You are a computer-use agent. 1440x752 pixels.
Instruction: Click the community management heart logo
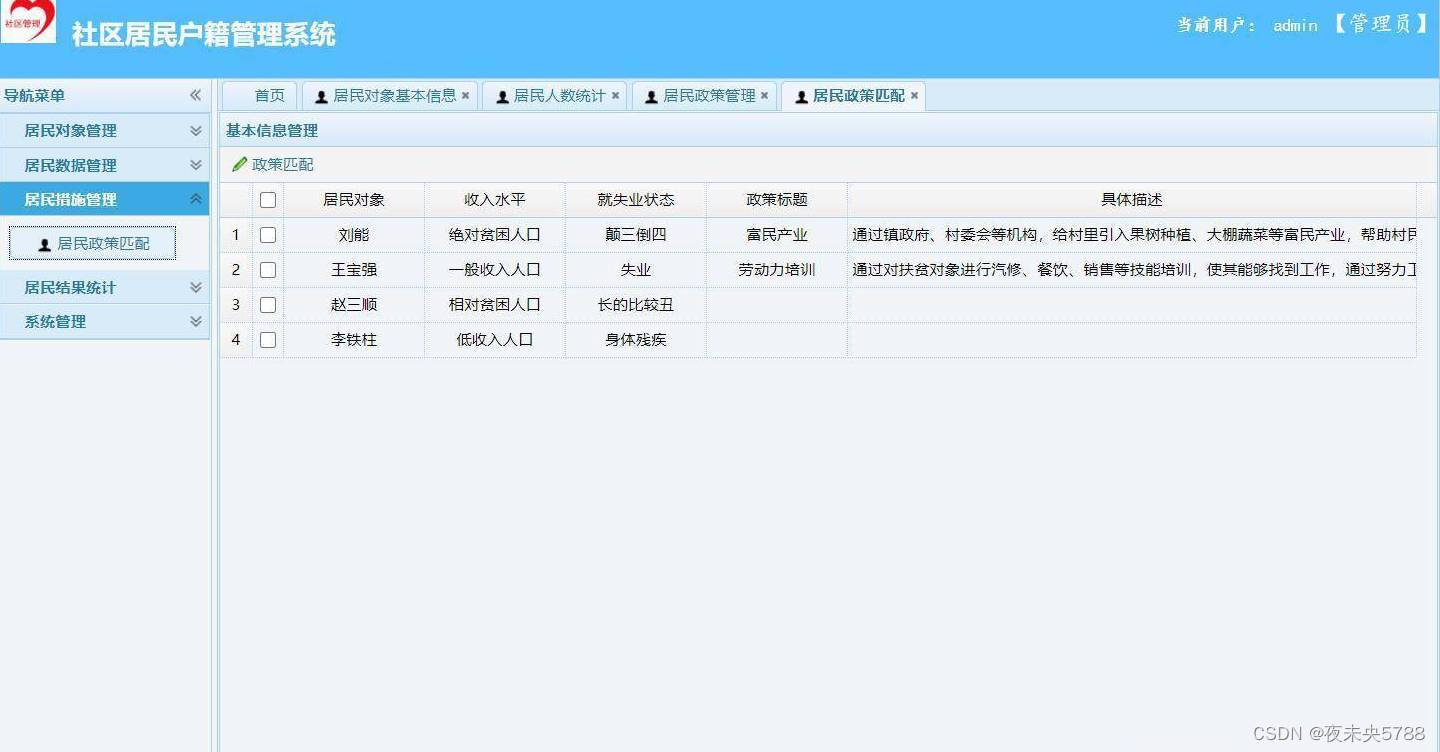(x=28, y=21)
